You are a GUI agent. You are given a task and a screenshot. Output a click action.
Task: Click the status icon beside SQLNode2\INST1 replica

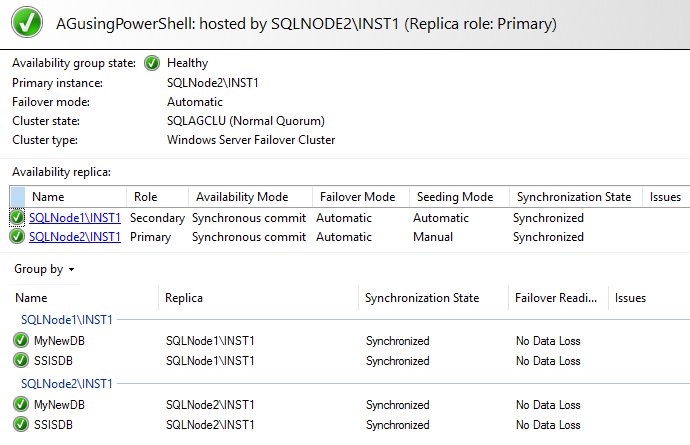[18, 237]
